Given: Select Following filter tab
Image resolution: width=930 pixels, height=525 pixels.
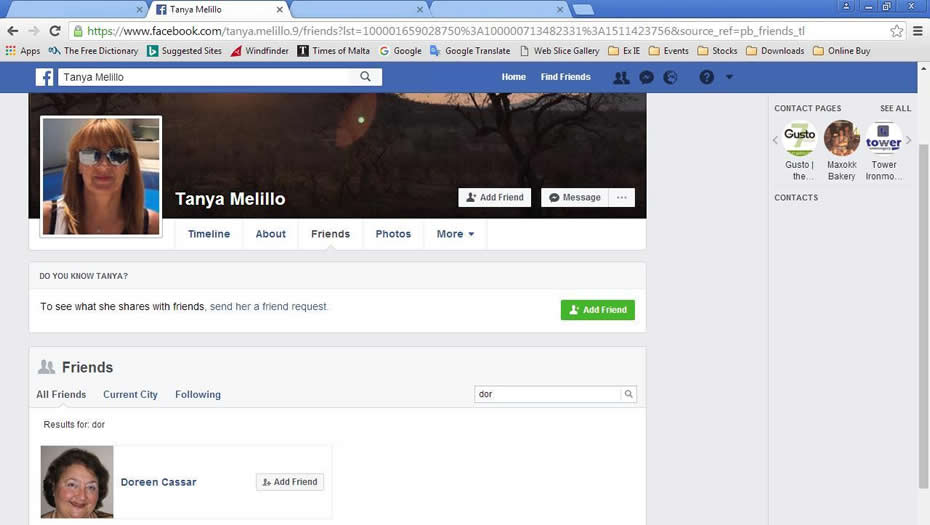Looking at the screenshot, I should (x=198, y=394).
